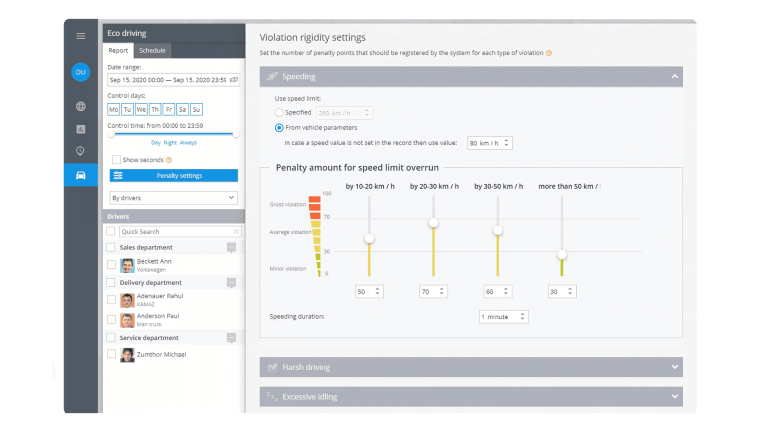Click the Penalty settings button
The image size is (768, 432).
tap(174, 176)
